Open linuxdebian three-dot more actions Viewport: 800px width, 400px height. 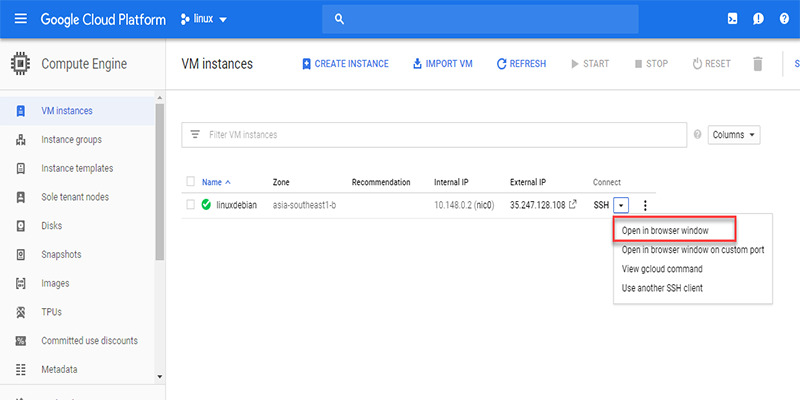(645, 206)
